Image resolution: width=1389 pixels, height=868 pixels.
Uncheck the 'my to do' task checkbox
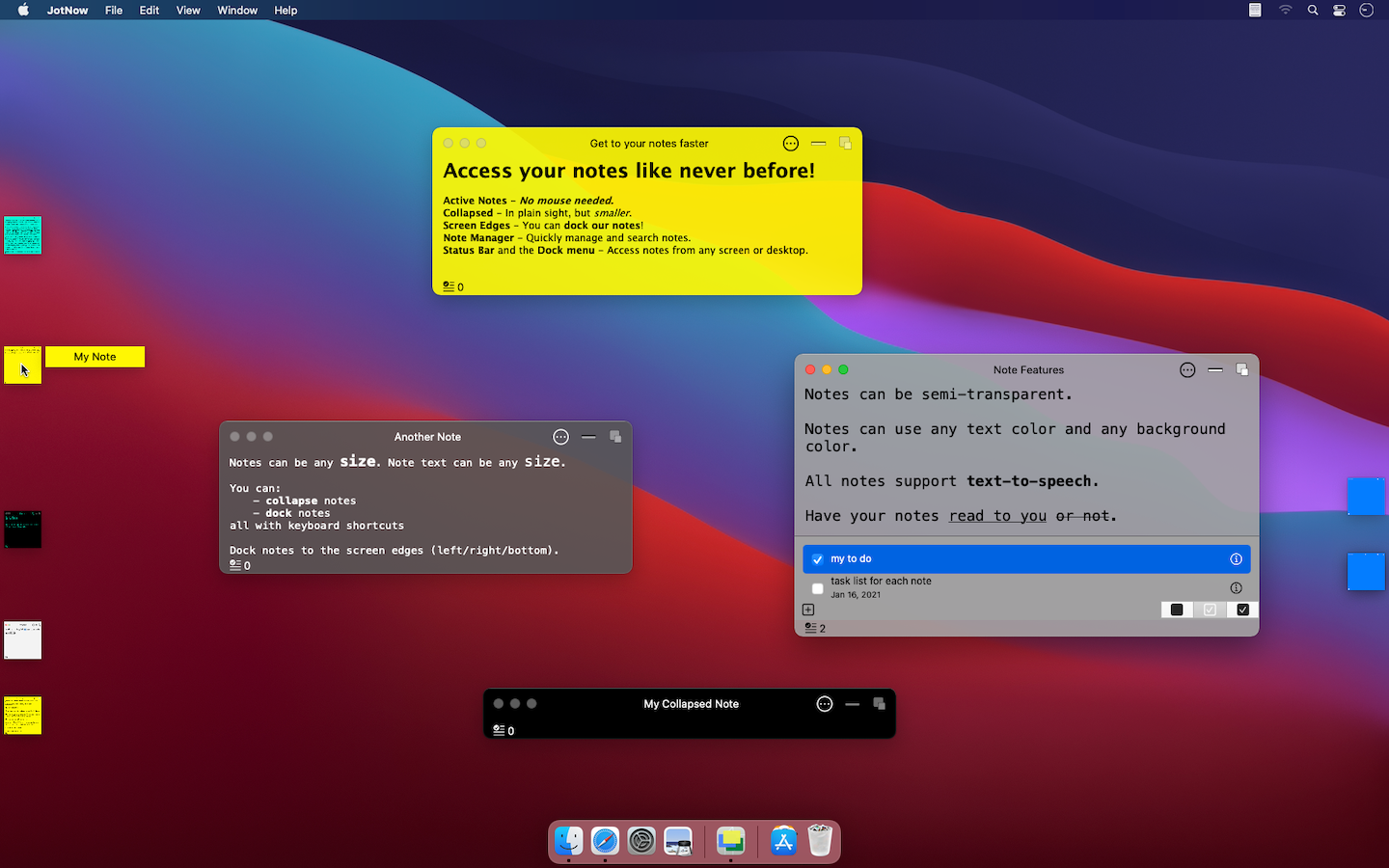tap(818, 559)
